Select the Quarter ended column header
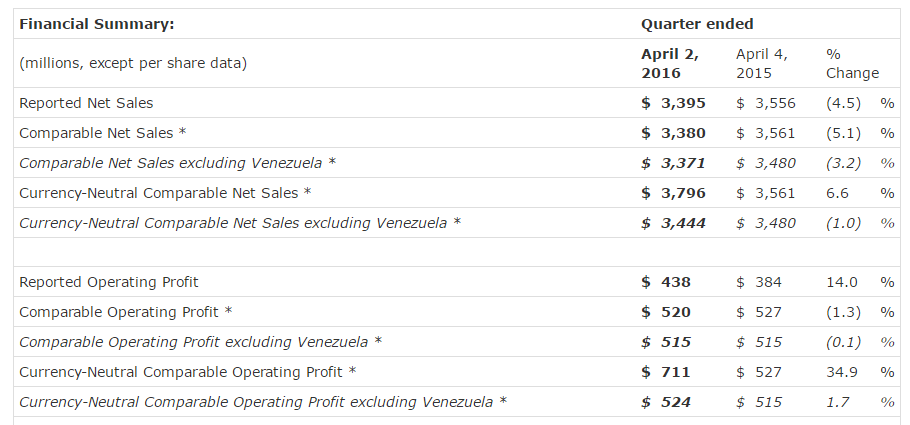The image size is (910, 425). (x=697, y=24)
